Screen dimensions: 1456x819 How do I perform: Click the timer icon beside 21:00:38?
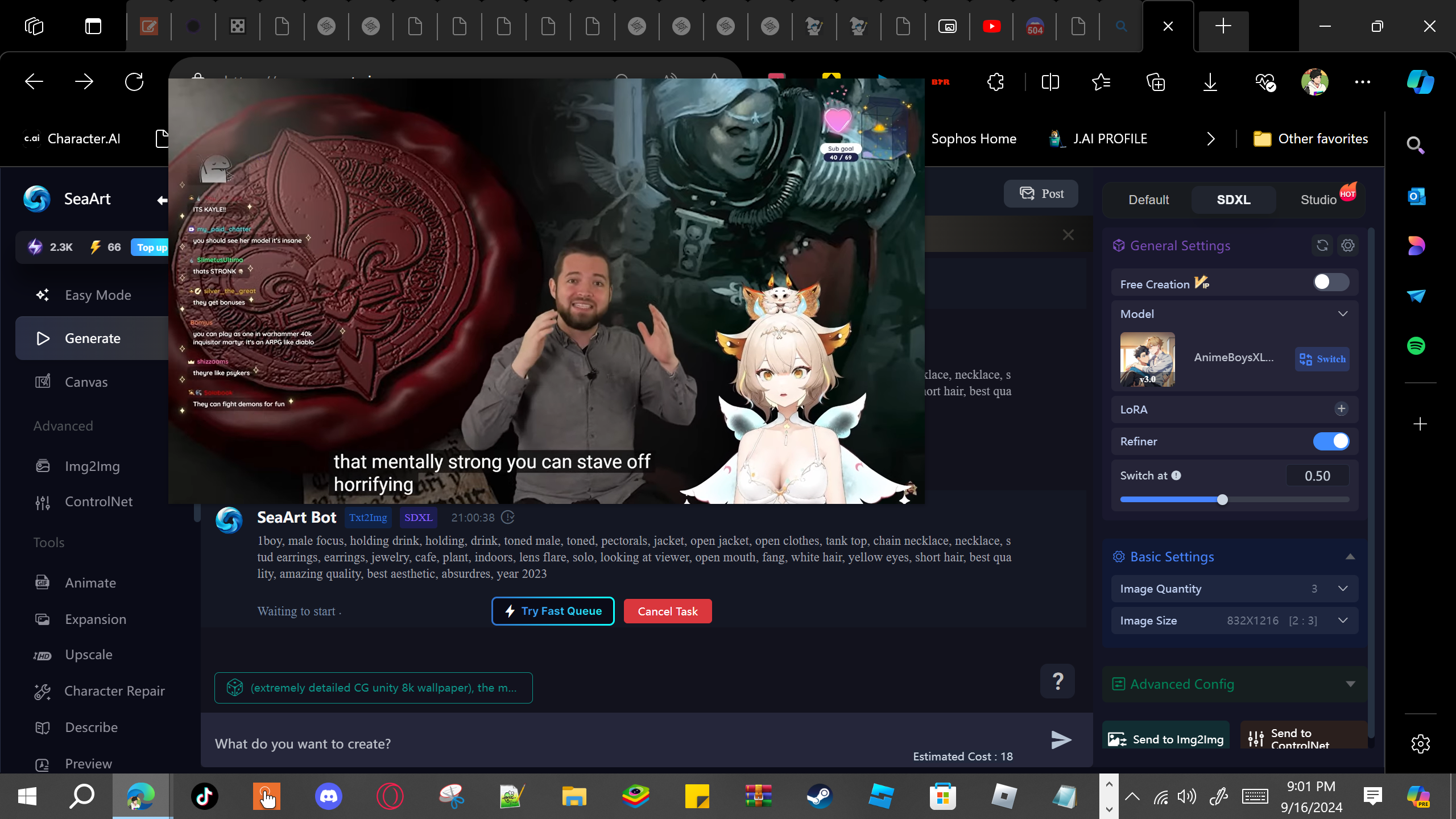point(508,518)
